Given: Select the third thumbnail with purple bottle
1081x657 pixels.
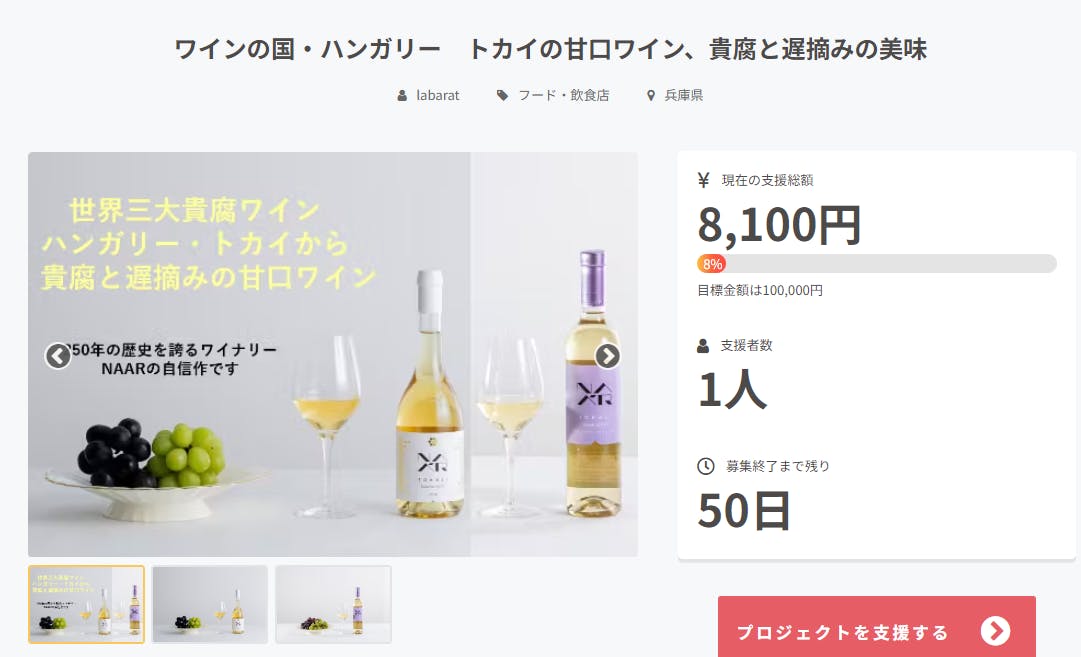Looking at the screenshot, I should coord(333,605).
